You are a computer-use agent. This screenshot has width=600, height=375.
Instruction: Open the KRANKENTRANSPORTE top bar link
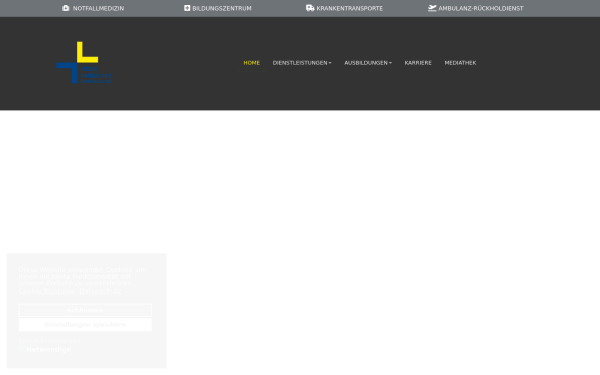349,8
